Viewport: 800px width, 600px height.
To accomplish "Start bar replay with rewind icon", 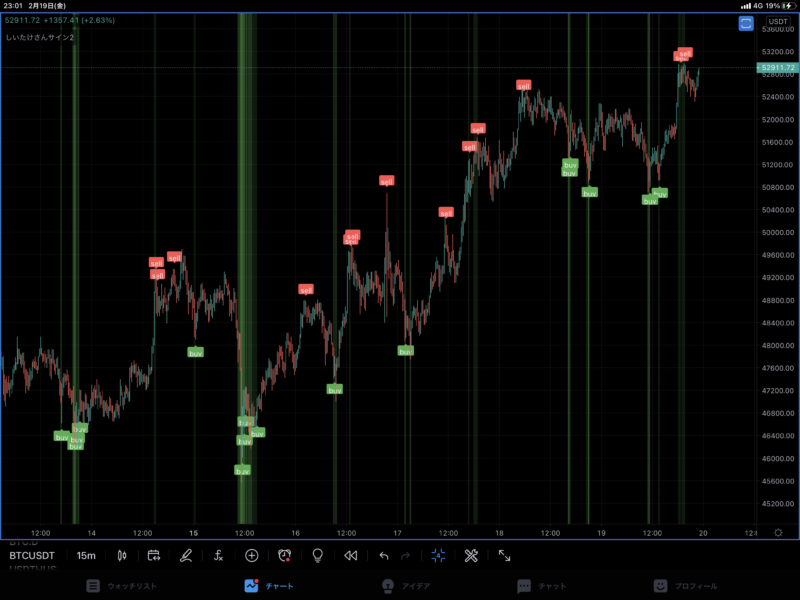I will point(351,555).
